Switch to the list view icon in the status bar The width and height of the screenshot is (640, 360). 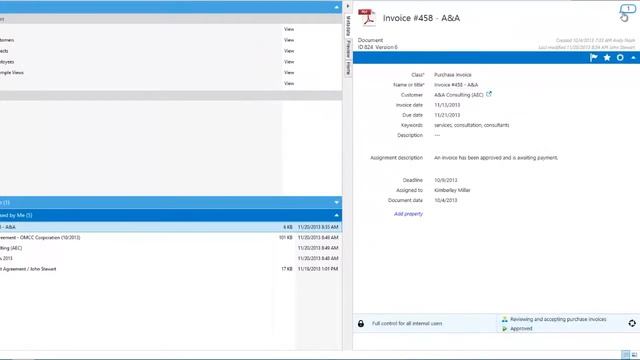tap(625, 355)
